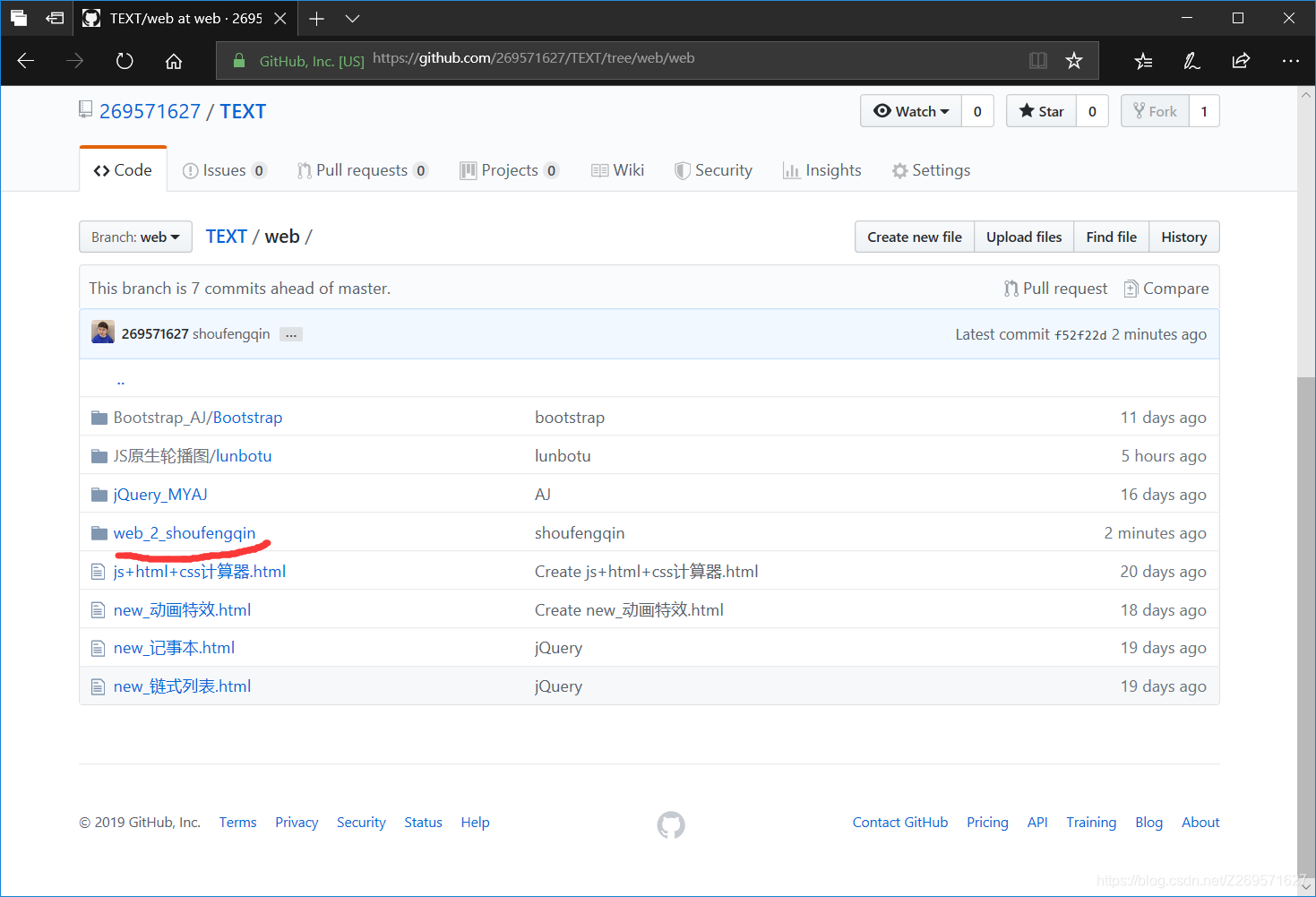1316x897 pixels.
Task: Open the 269571627 user profile link
Action: click(x=150, y=111)
